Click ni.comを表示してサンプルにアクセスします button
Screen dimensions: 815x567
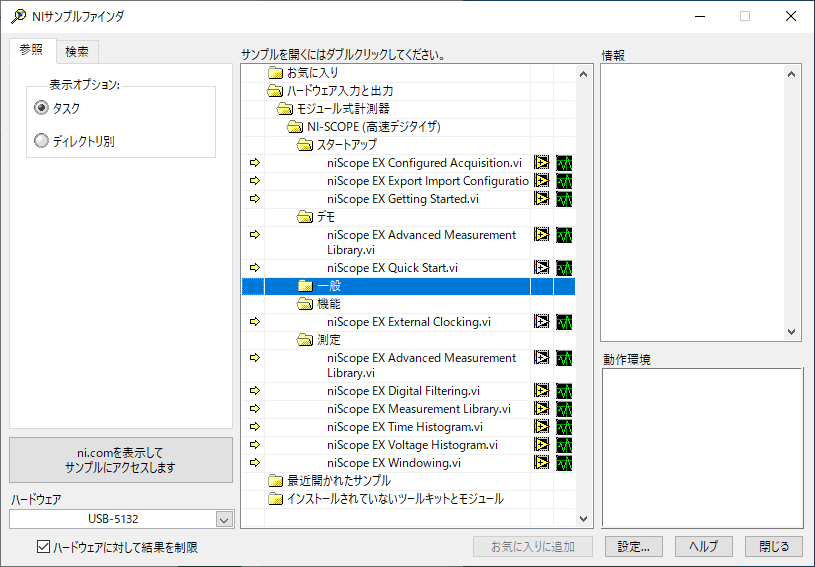[121, 460]
